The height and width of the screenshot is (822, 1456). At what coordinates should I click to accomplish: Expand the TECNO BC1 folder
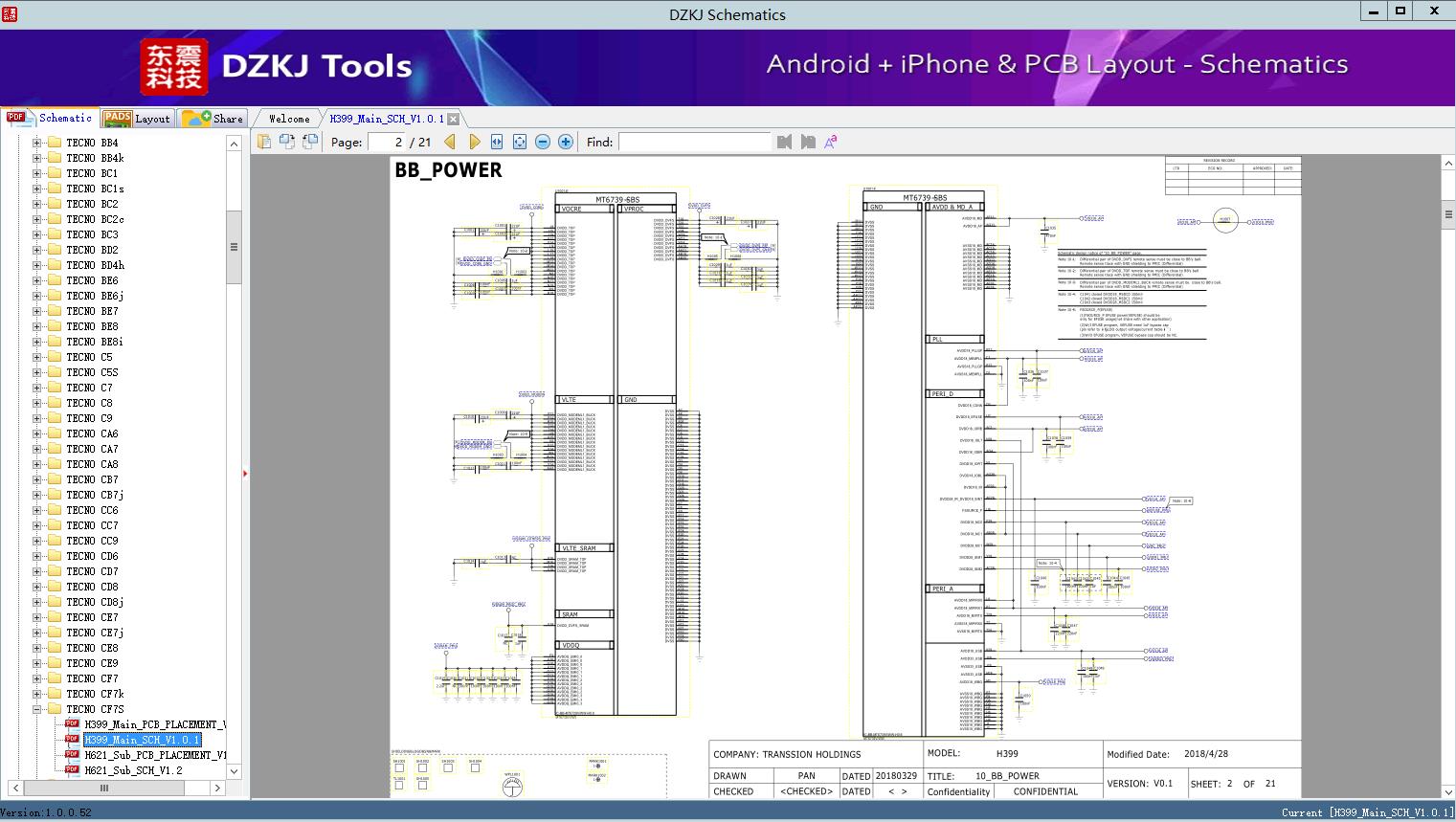(x=36, y=173)
